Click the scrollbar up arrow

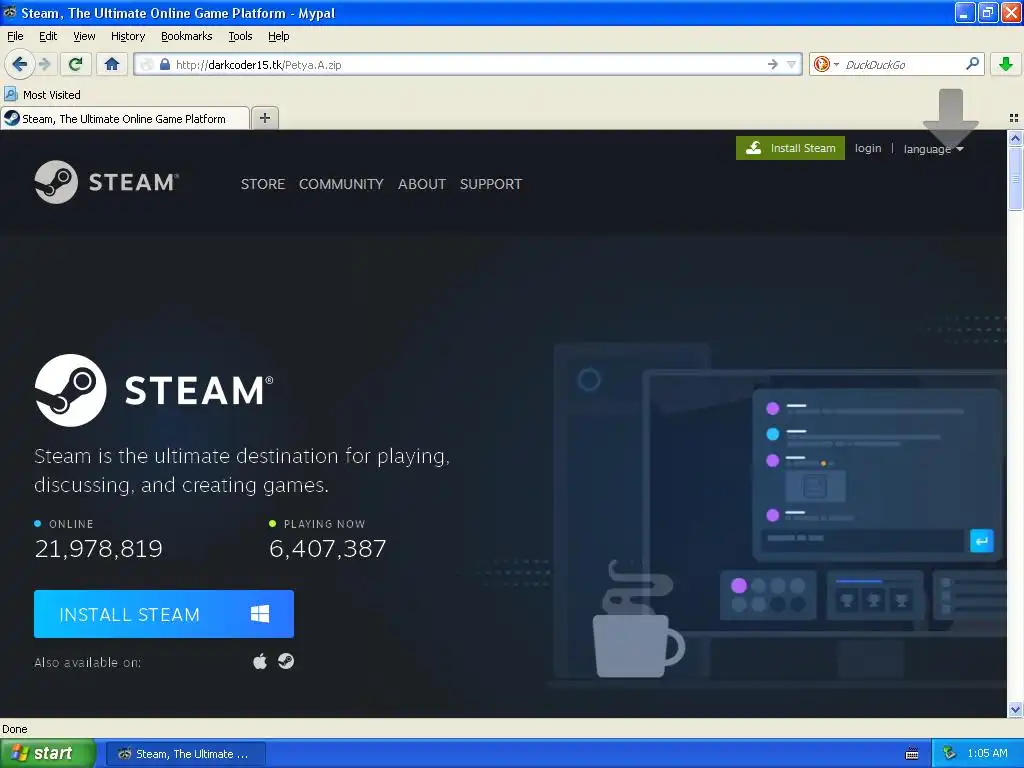click(1015, 138)
